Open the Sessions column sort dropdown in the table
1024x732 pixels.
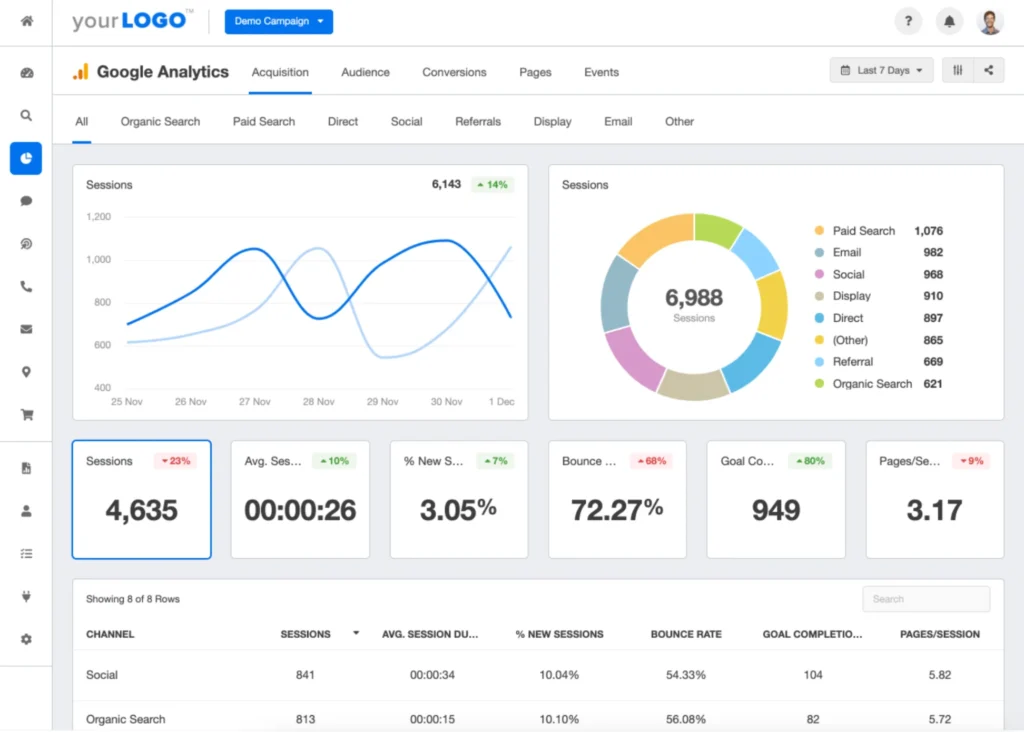355,634
